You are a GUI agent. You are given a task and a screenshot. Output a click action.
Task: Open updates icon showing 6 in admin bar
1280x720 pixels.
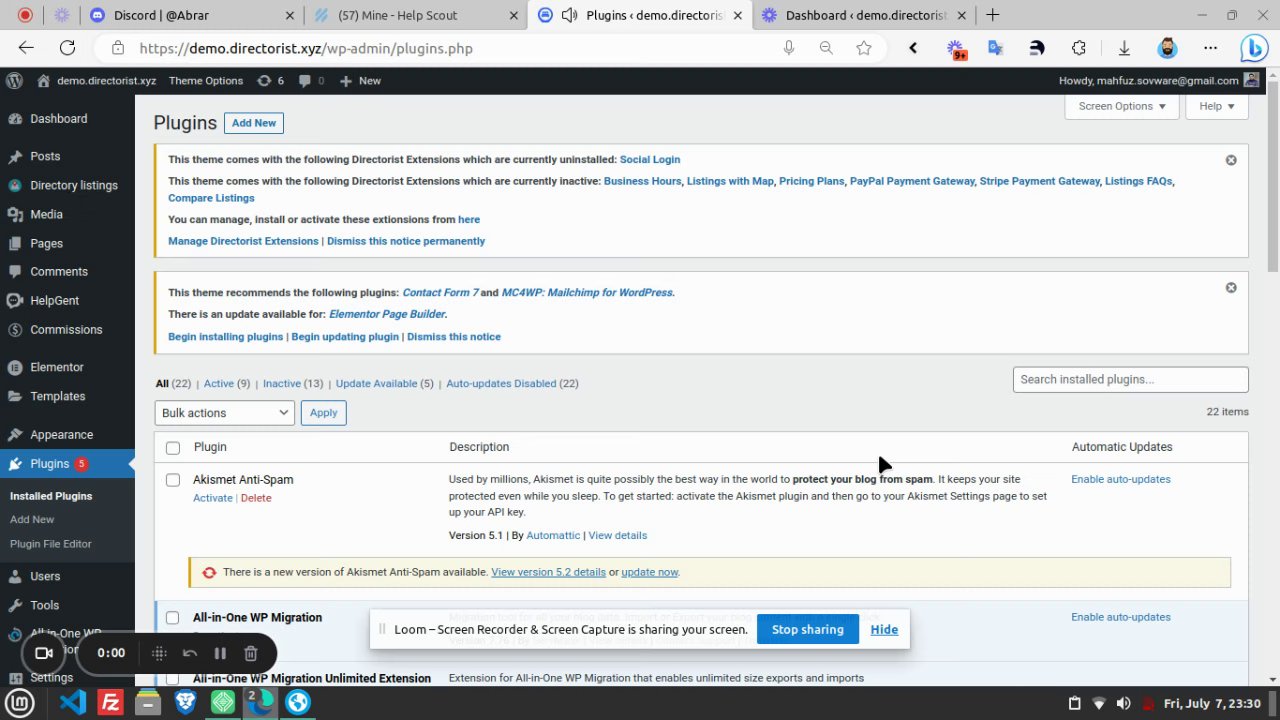[x=270, y=81]
